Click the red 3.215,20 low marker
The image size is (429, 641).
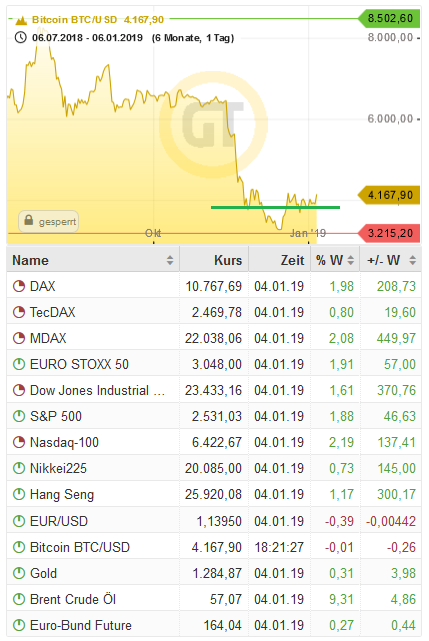[x=389, y=233]
